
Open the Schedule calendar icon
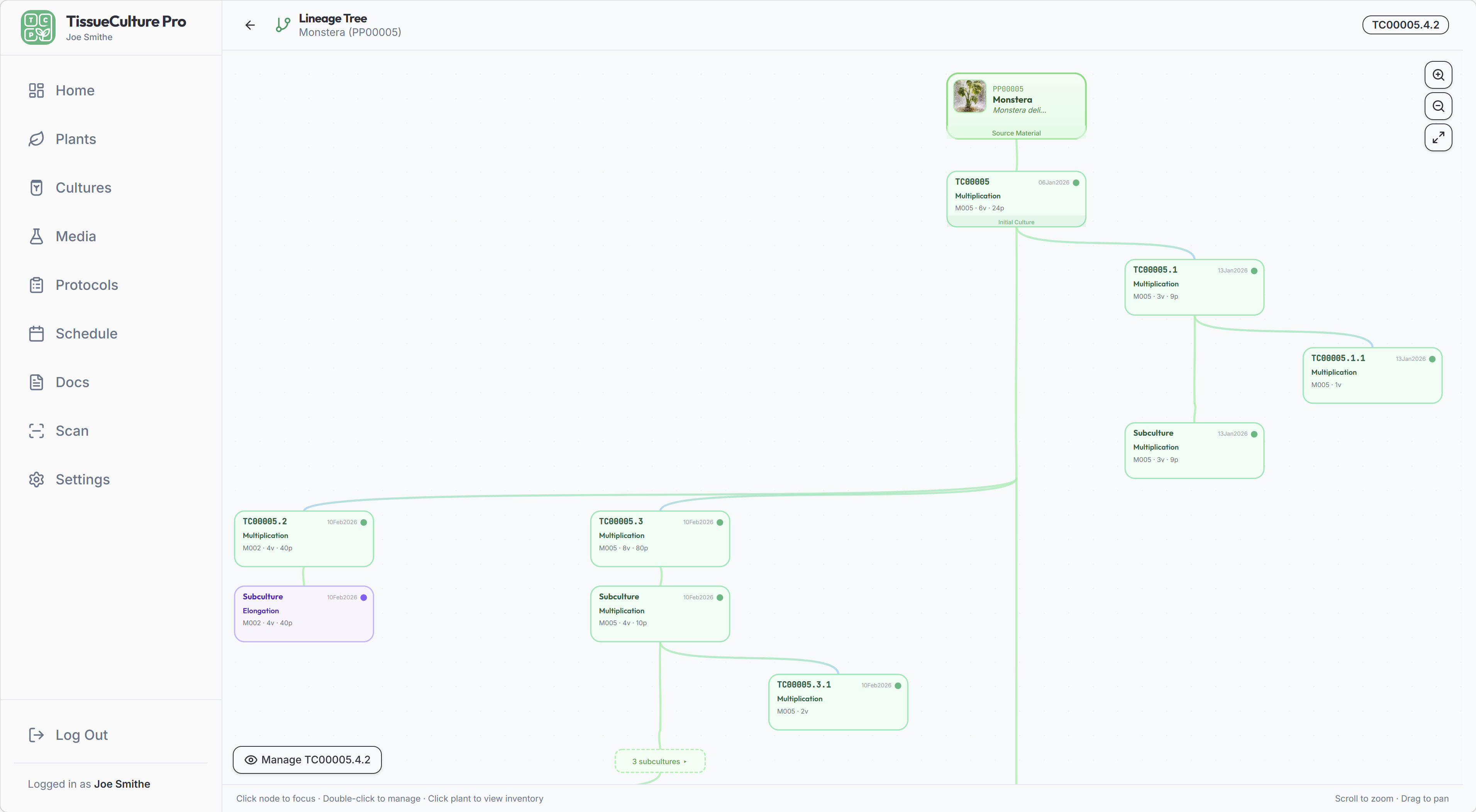(x=37, y=333)
